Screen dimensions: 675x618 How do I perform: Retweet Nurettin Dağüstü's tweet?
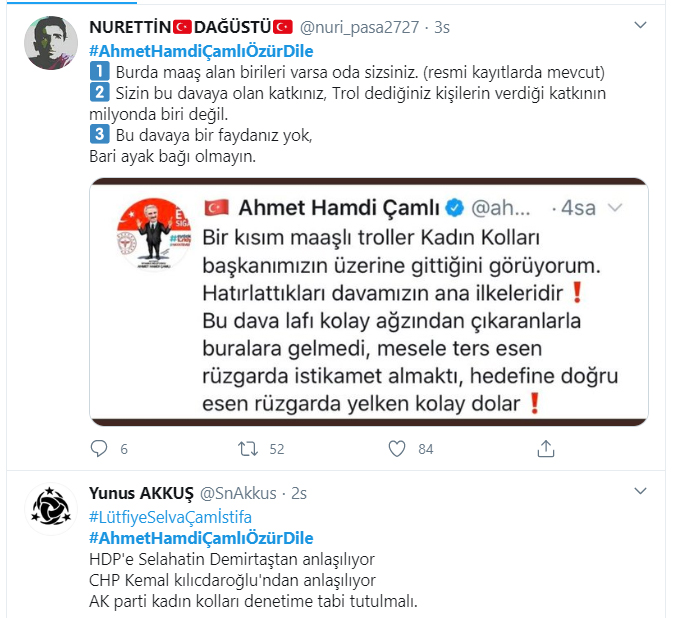coord(248,449)
